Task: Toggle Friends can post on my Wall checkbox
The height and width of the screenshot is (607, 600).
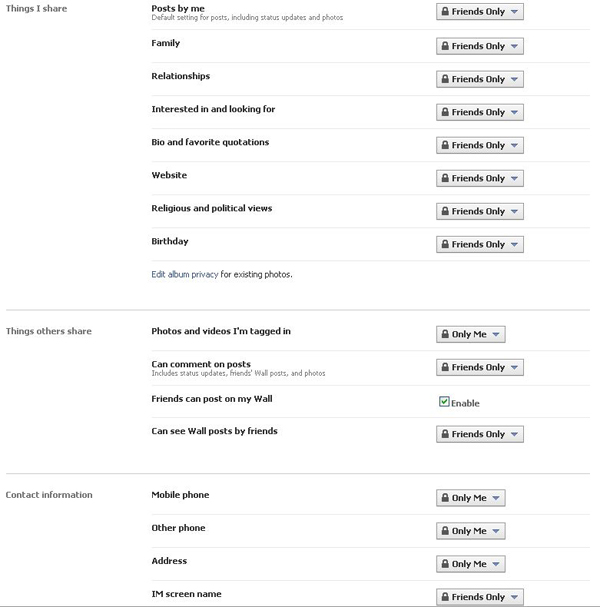Action: [x=444, y=402]
